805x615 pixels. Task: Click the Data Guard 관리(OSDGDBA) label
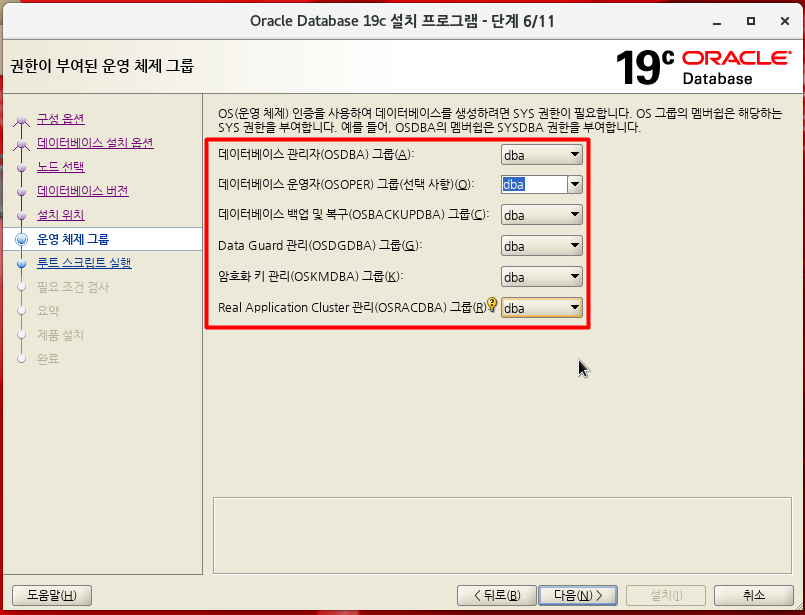click(x=319, y=245)
